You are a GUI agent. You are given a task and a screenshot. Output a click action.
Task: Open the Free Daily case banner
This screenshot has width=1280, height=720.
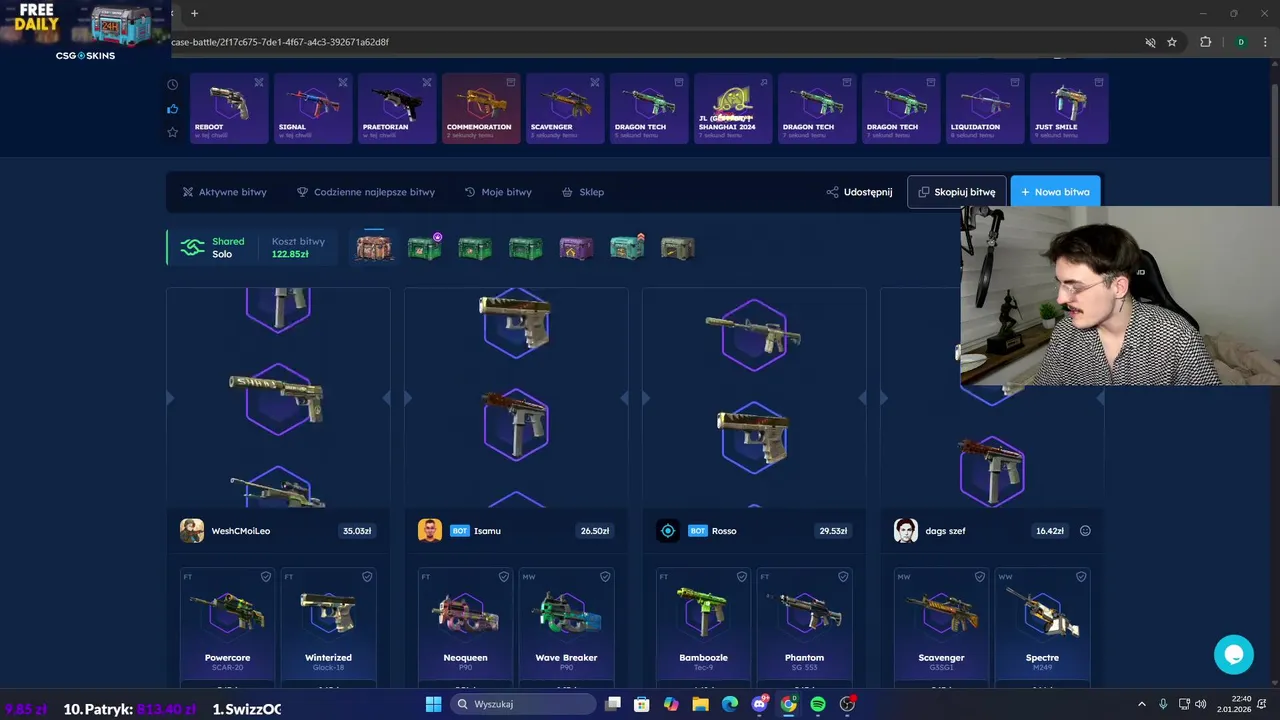85,25
